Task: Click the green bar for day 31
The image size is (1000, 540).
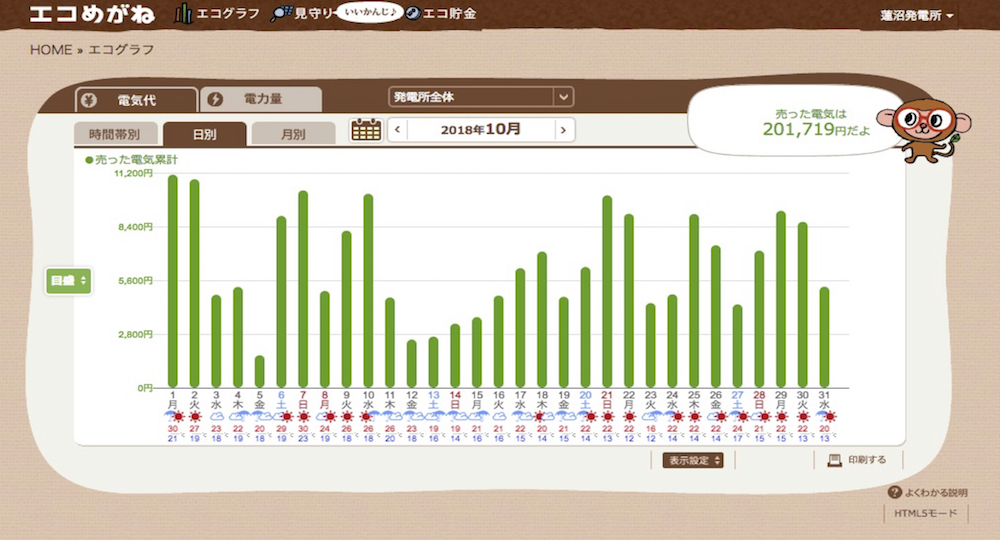Action: [x=824, y=337]
